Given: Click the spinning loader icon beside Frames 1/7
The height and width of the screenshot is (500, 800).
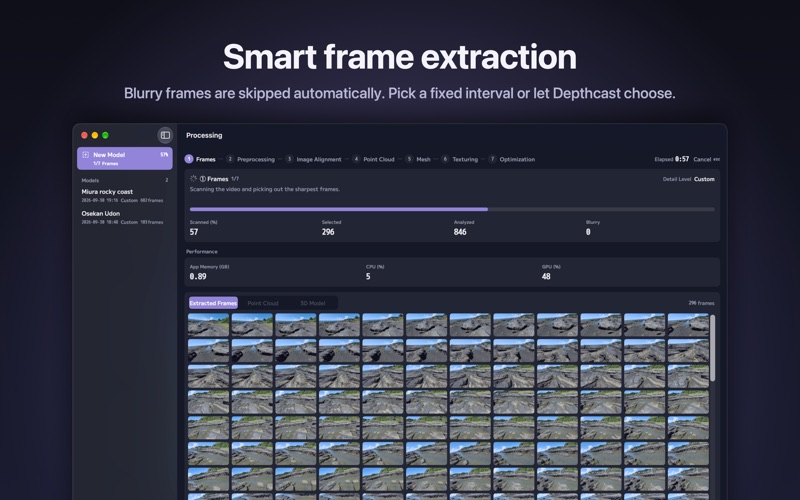Looking at the screenshot, I should click(193, 179).
